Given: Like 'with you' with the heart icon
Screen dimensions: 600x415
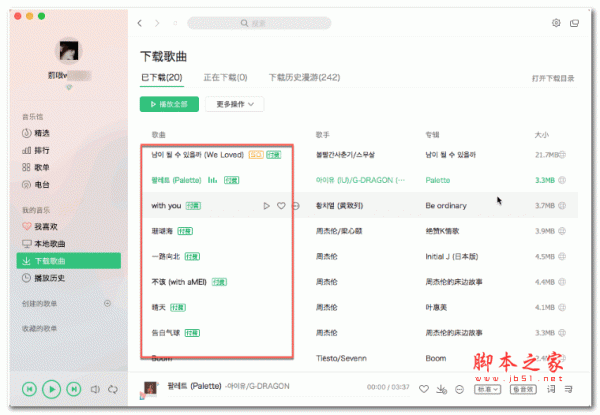Looking at the screenshot, I should click(281, 206).
